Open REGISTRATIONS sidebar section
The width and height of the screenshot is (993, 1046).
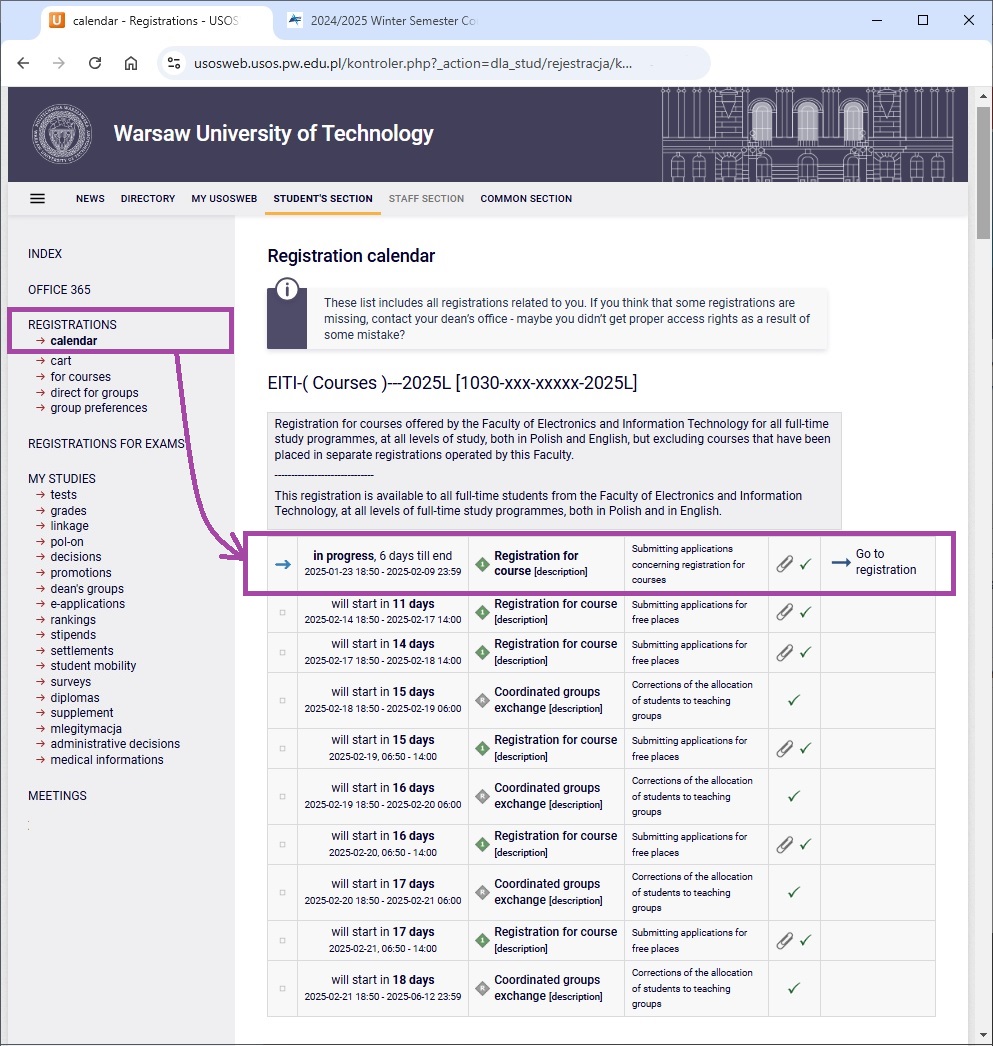tap(72, 325)
